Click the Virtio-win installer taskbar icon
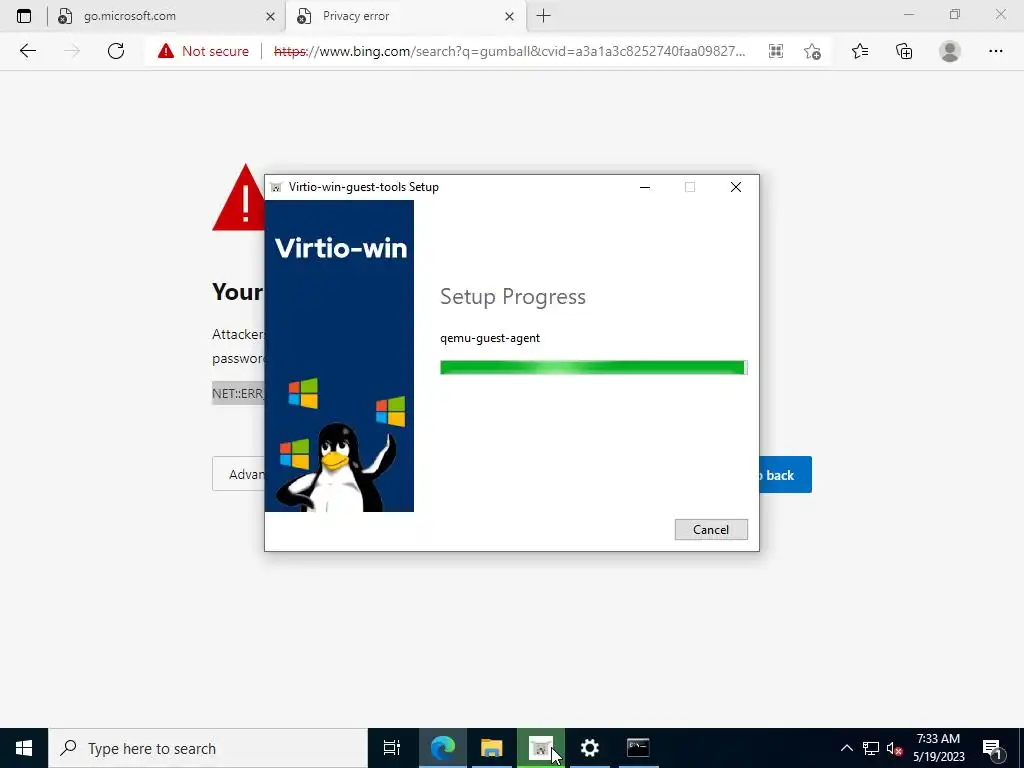 pos(541,748)
